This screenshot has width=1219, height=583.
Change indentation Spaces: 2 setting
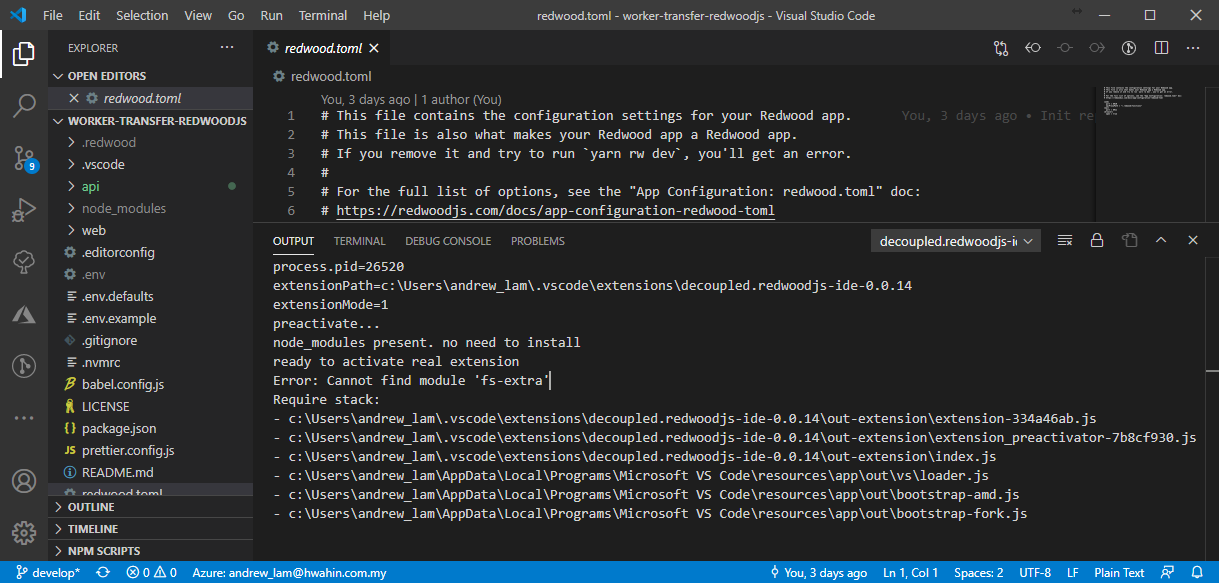pyautogui.click(x=979, y=573)
